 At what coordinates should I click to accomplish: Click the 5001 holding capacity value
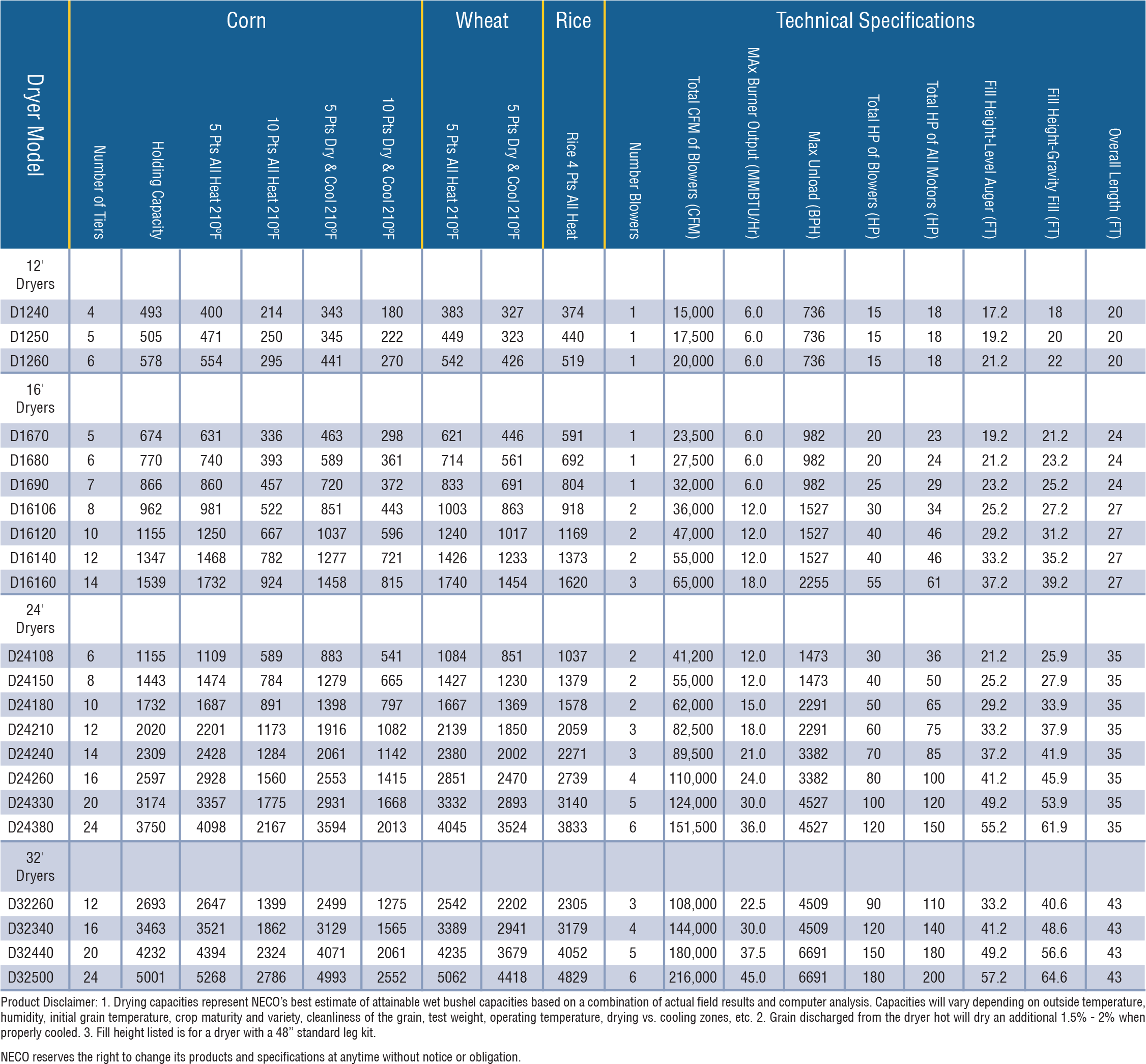click(x=150, y=977)
